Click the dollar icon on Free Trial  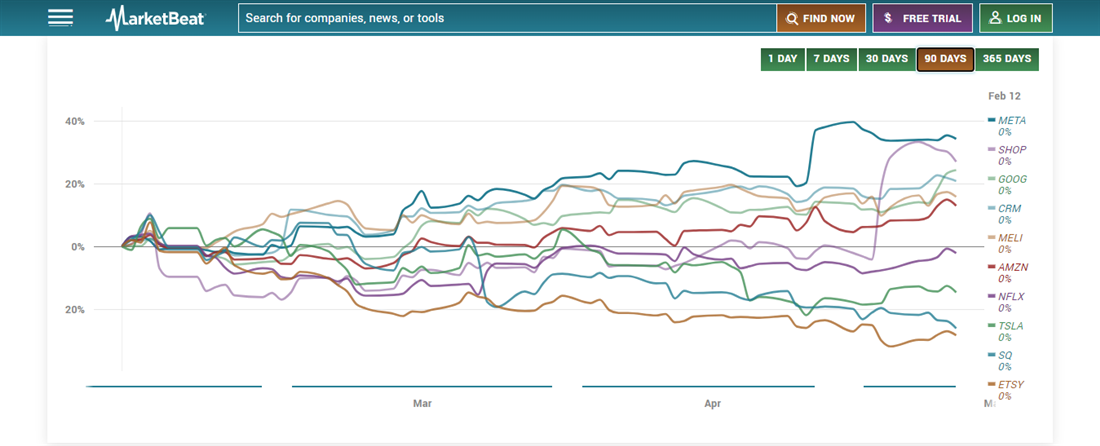888,18
